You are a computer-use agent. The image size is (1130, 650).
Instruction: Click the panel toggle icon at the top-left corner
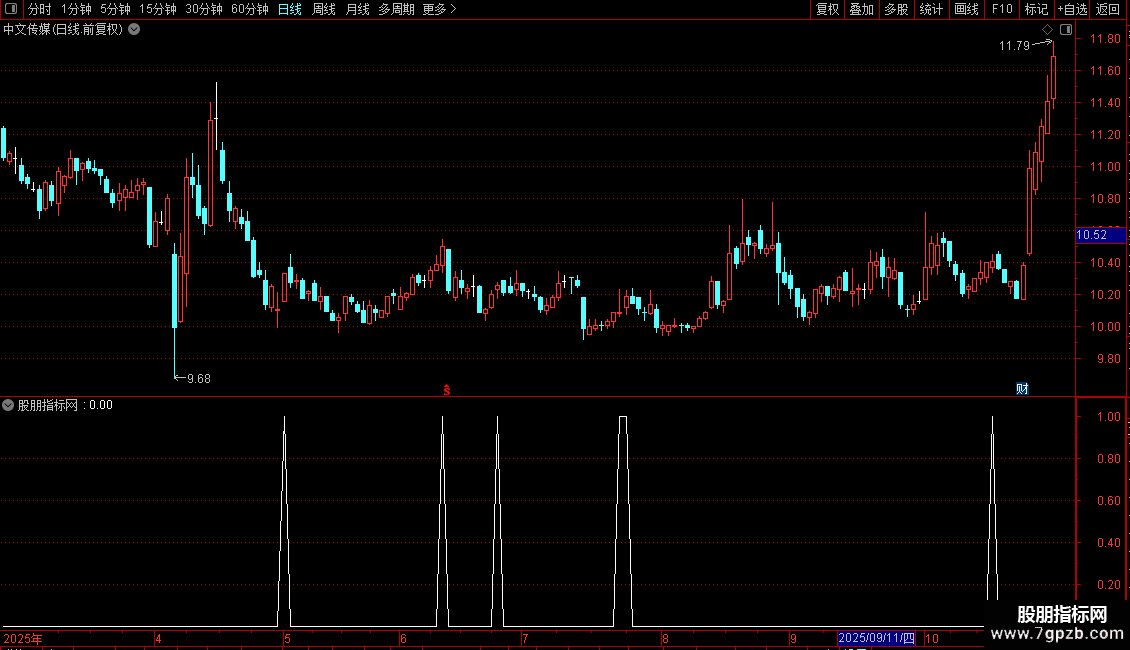pyautogui.click(x=11, y=9)
